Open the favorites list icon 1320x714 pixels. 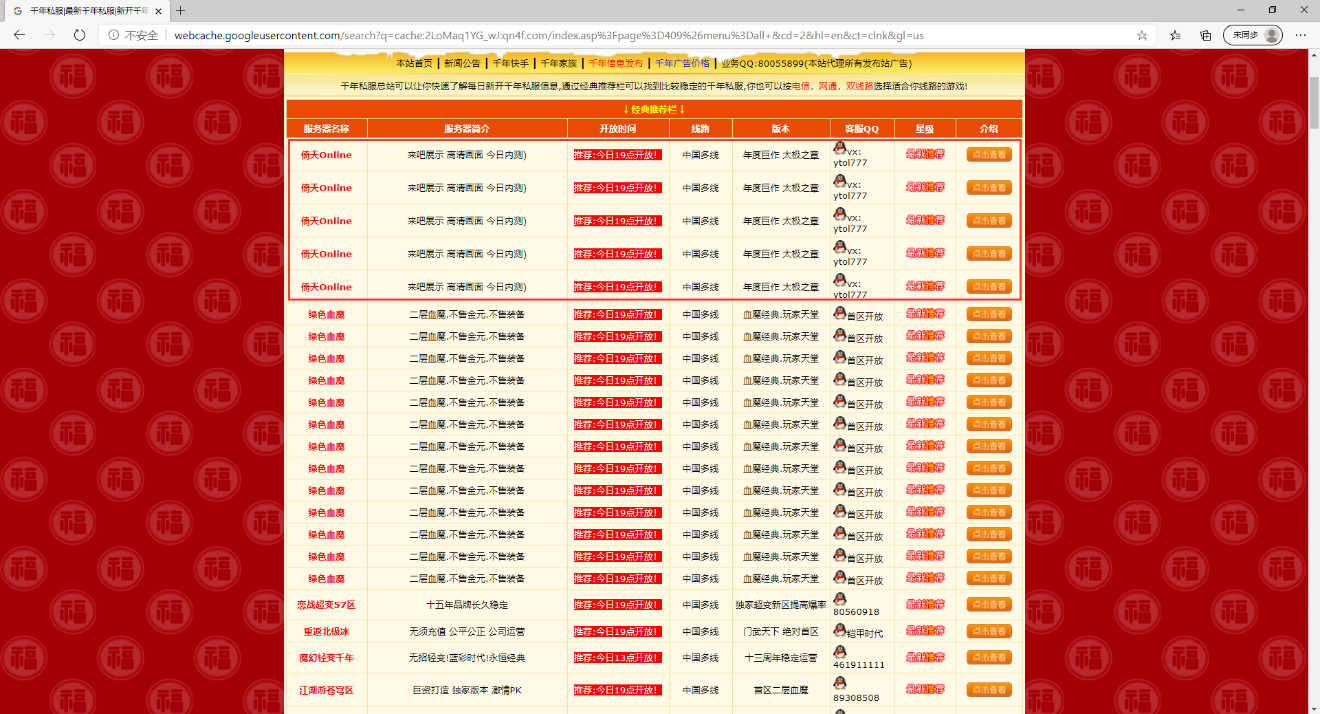[x=1175, y=35]
